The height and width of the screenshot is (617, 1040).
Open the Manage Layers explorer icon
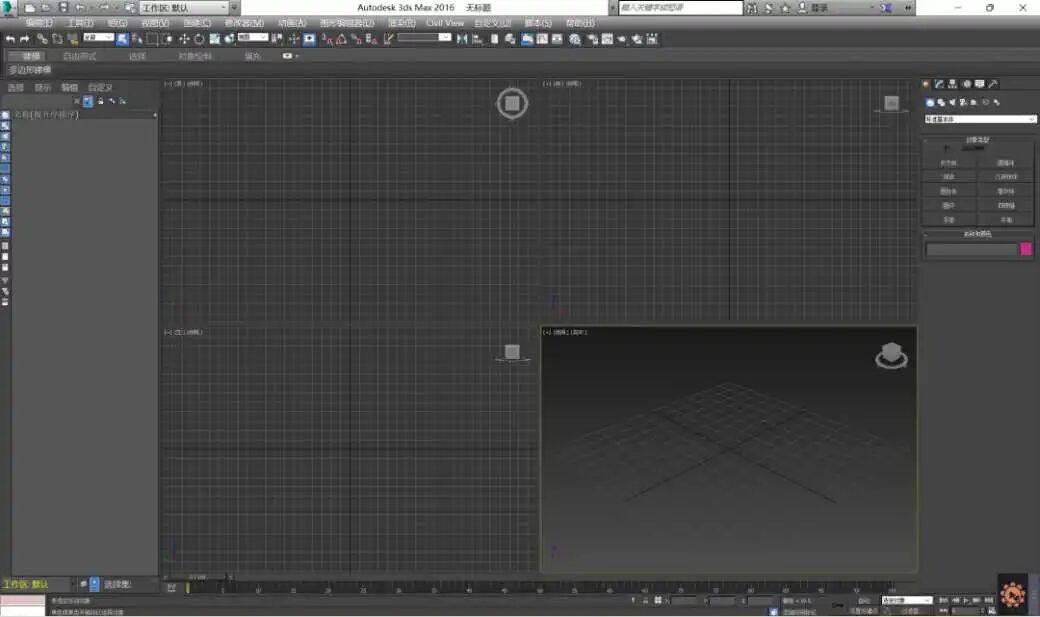pos(511,39)
